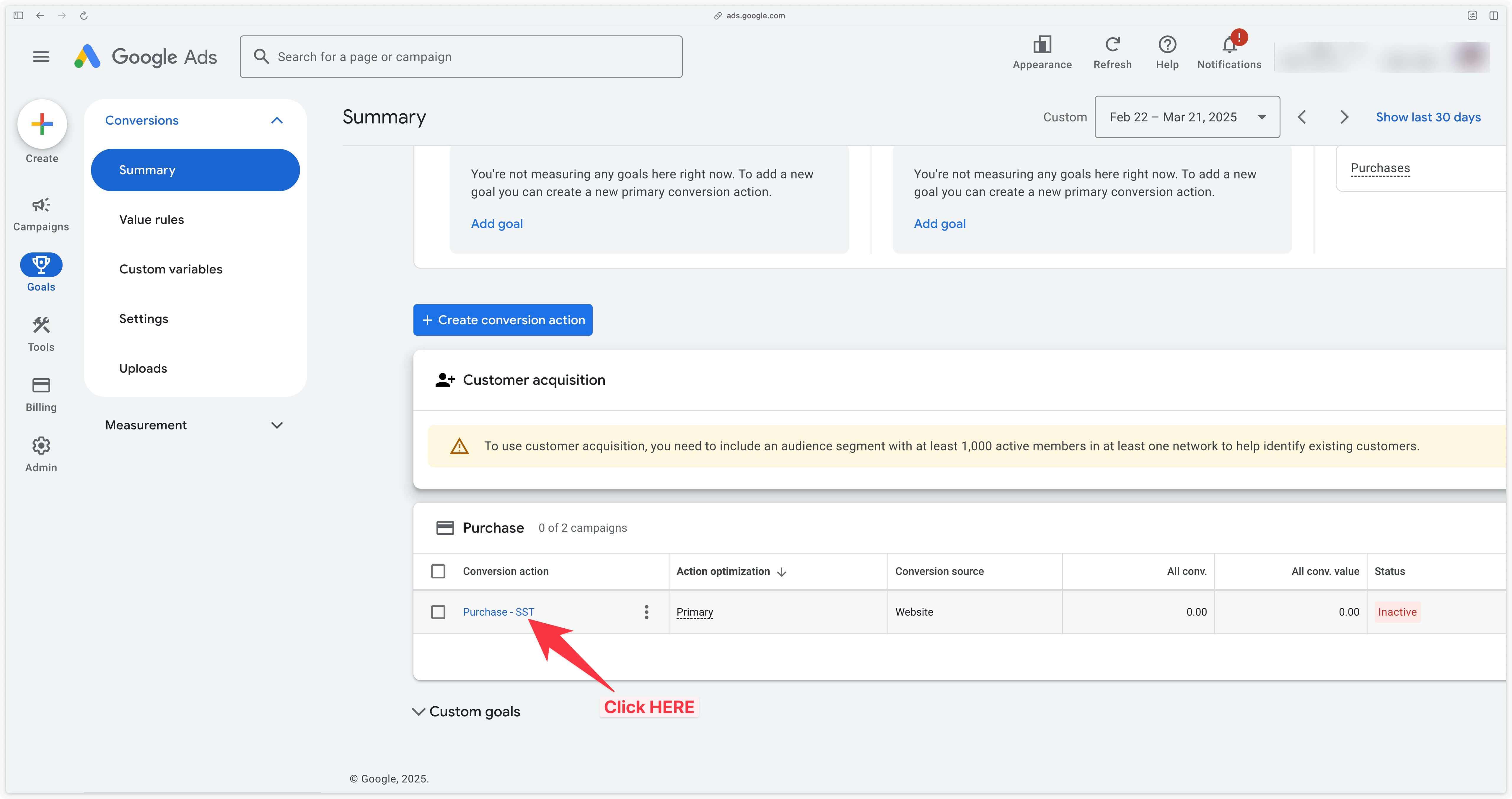Click the Website source cell
Screen dimensions: 1512x799
pos(914,612)
